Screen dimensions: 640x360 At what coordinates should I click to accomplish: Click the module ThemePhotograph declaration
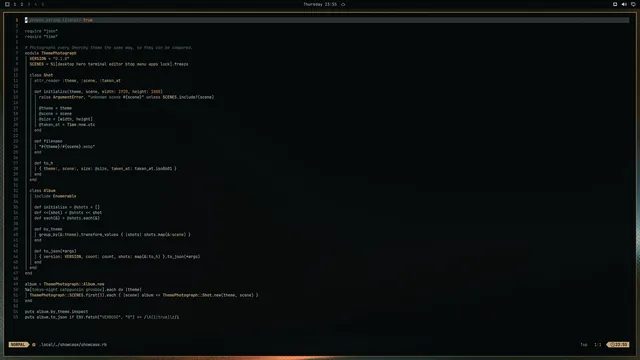tap(51, 53)
